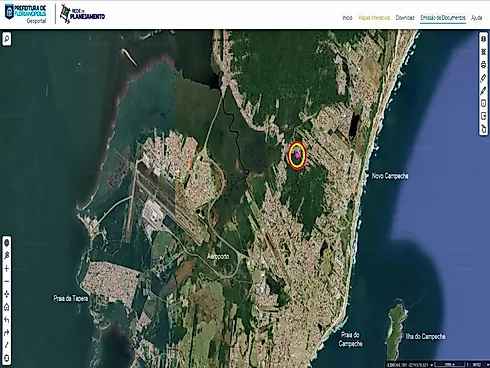Viewport: 490px width, 368px height.
Task: Click the 'Aeroporto' map label
Action: 218,256
